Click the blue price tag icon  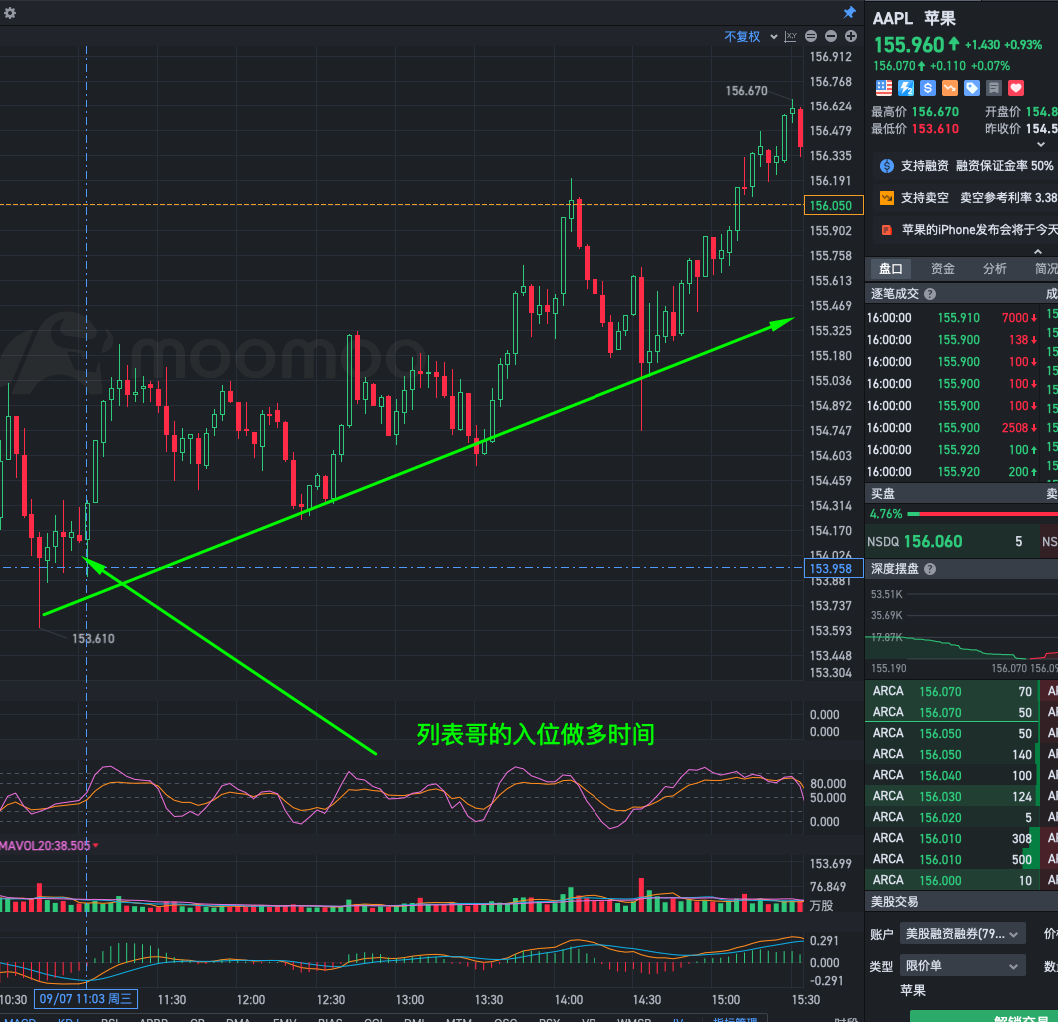click(x=972, y=88)
